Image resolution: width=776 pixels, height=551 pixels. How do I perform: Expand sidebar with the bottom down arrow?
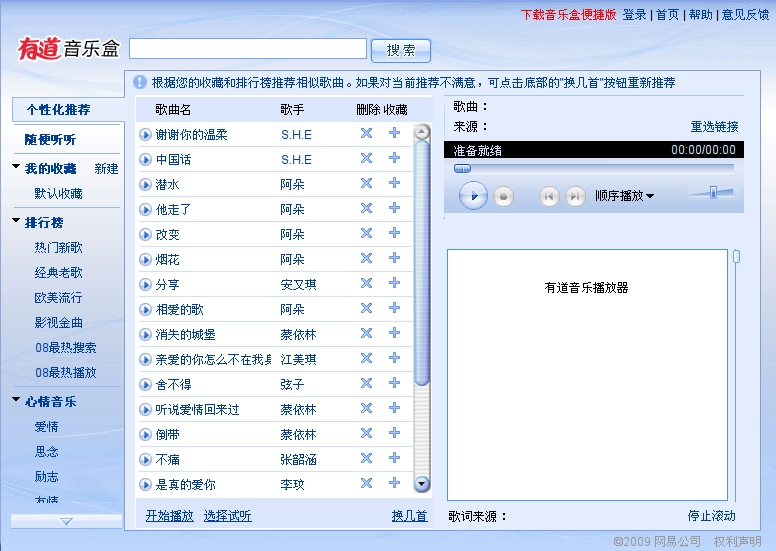66,521
